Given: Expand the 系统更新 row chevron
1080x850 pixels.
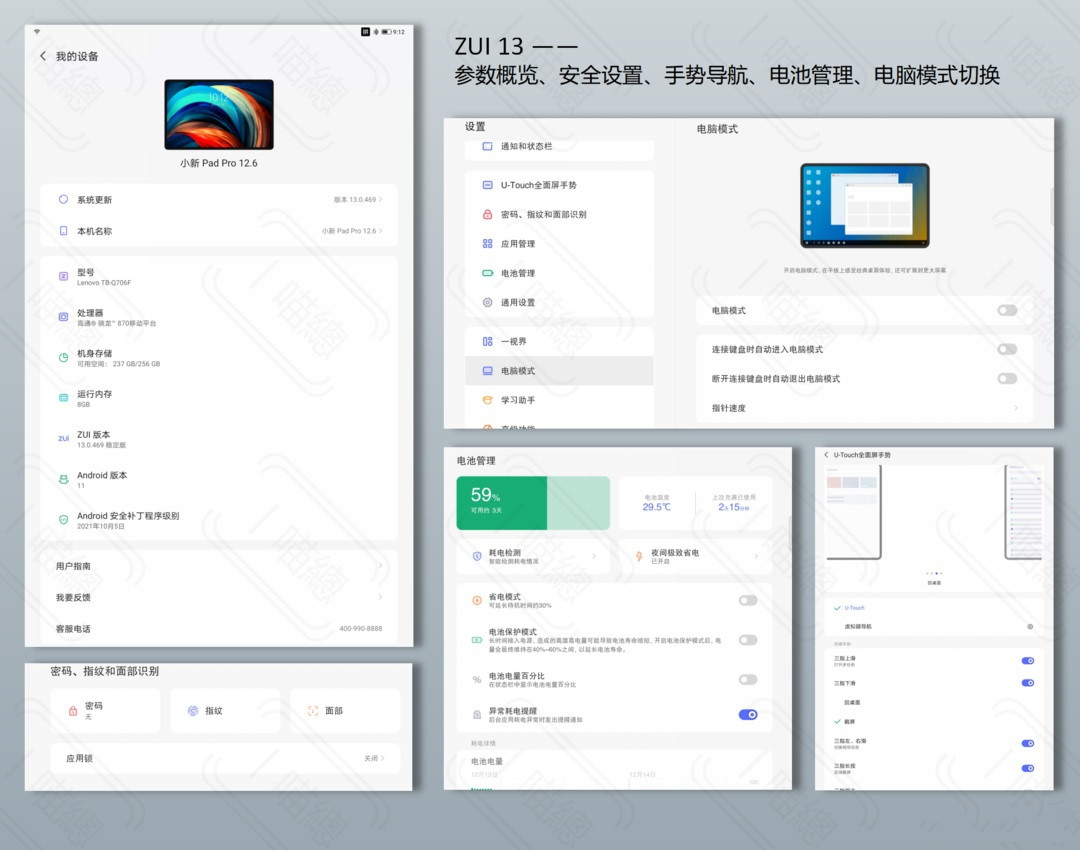Looking at the screenshot, I should (x=380, y=199).
